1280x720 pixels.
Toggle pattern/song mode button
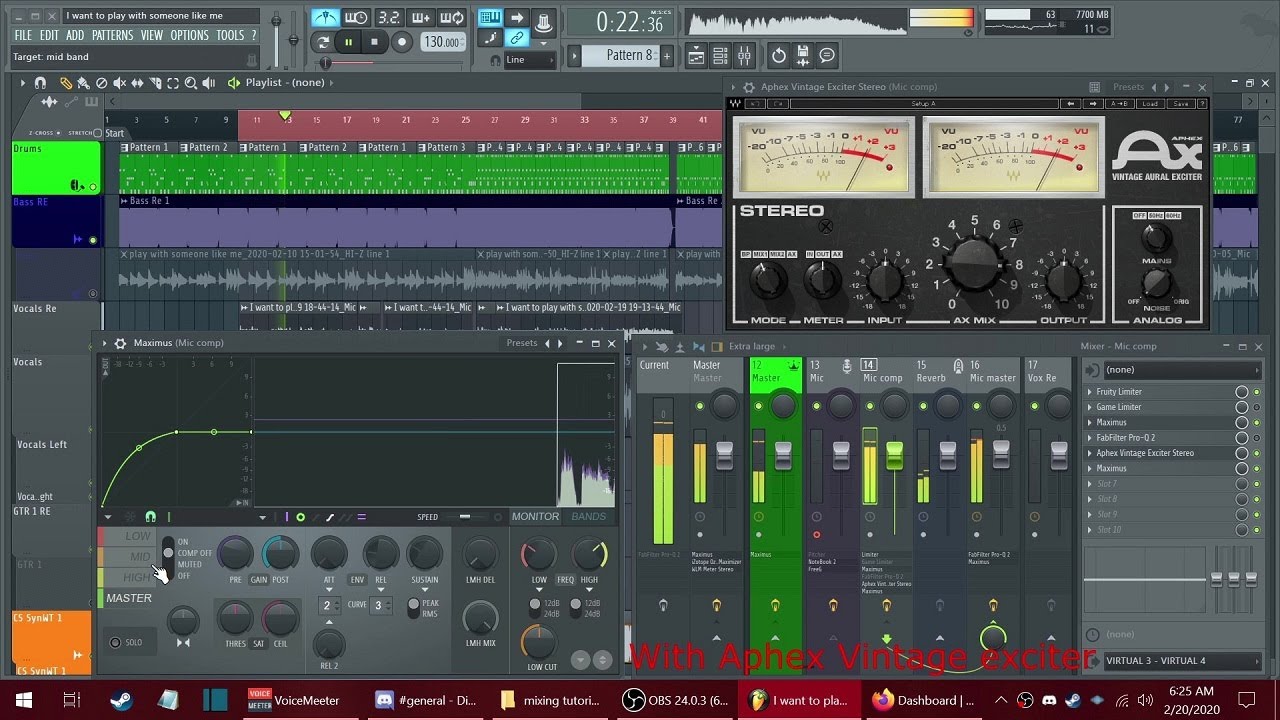[x=322, y=42]
